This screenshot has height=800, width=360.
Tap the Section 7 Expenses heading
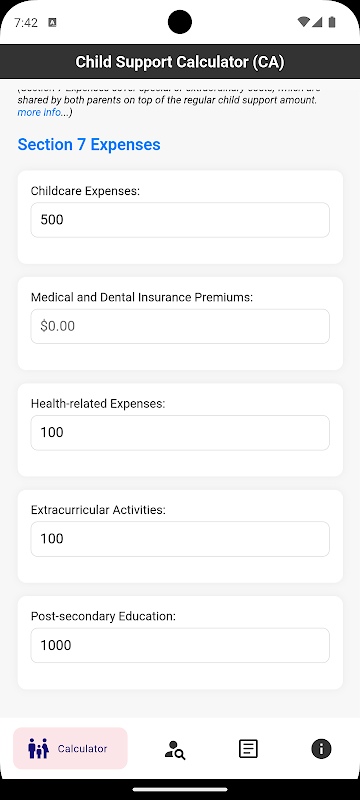point(89,144)
